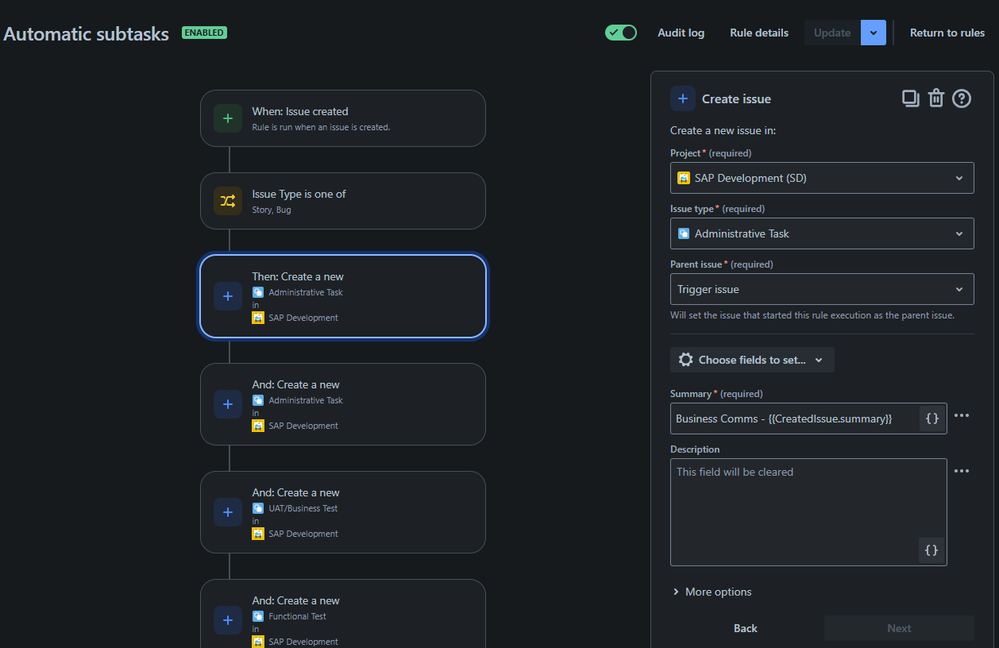Image resolution: width=999 pixels, height=648 pixels.
Task: Insert smart value in Summary via braces icon
Action: point(931,419)
